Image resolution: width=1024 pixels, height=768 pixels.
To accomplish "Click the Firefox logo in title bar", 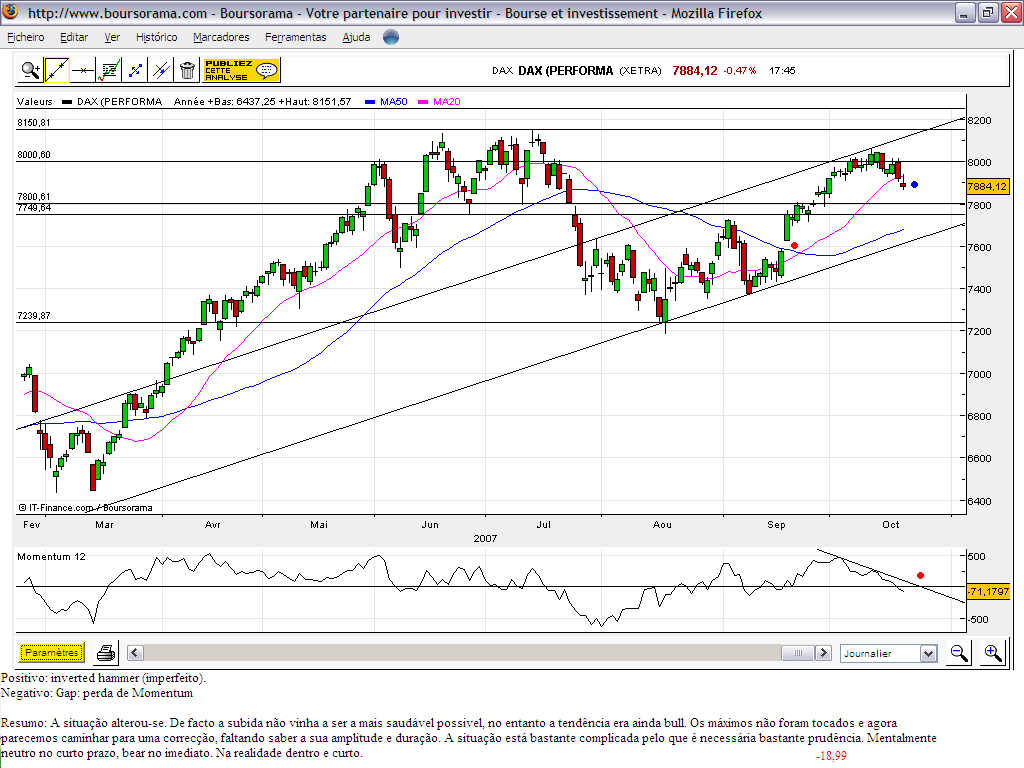I will tap(10, 12).
